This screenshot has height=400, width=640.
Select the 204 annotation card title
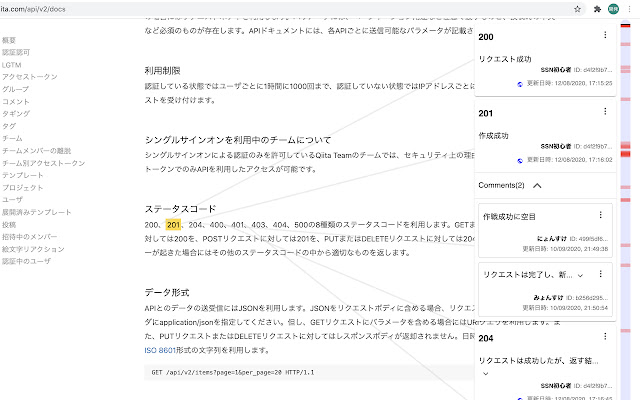[x=486, y=338]
